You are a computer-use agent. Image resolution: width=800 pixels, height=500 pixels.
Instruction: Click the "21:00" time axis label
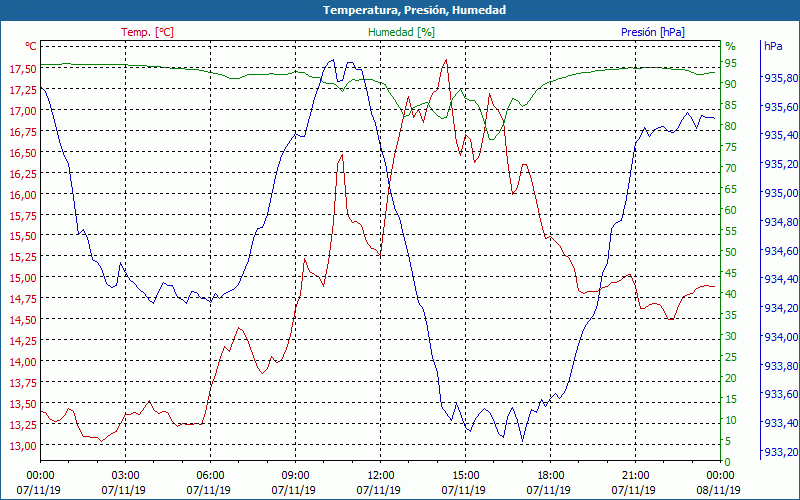pos(636,476)
